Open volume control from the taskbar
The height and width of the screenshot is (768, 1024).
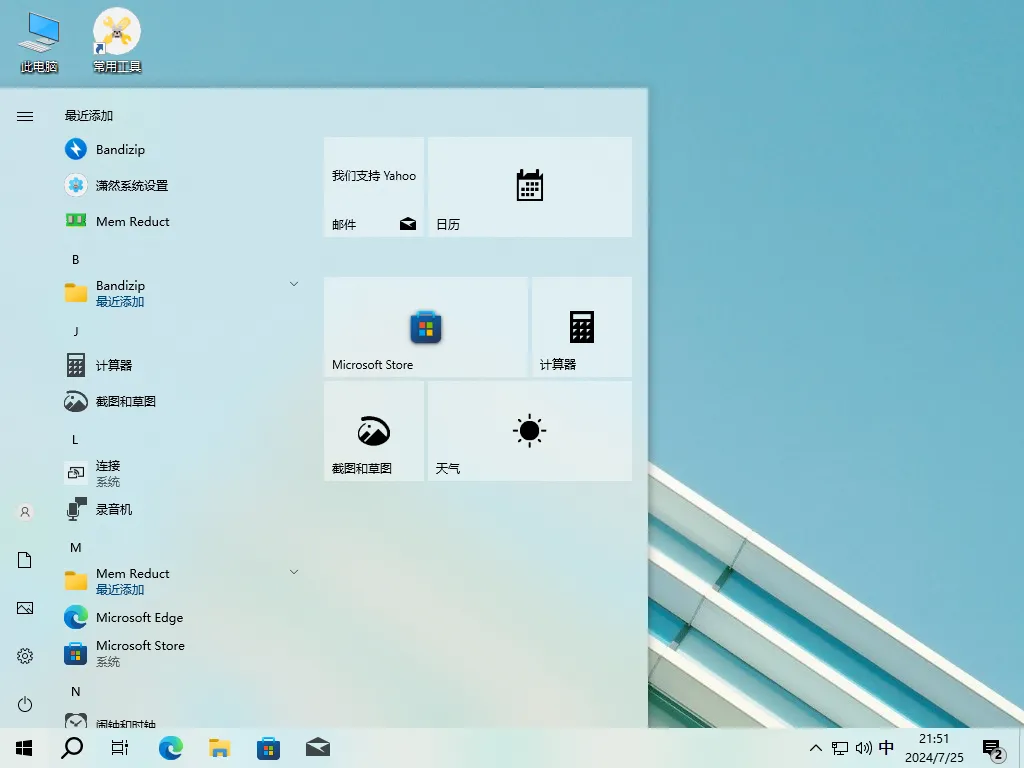point(864,747)
